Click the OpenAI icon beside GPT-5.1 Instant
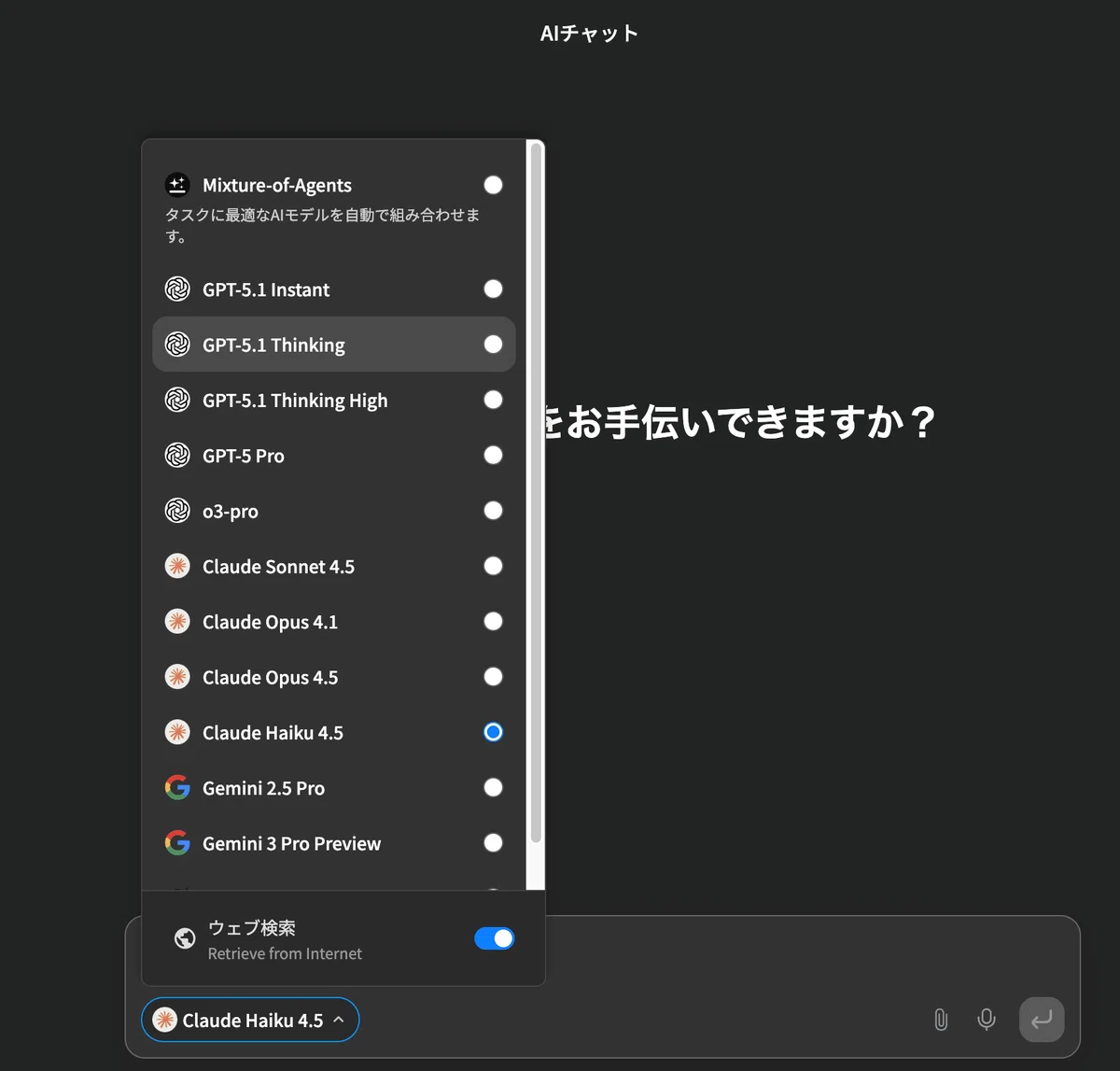 coord(177,289)
